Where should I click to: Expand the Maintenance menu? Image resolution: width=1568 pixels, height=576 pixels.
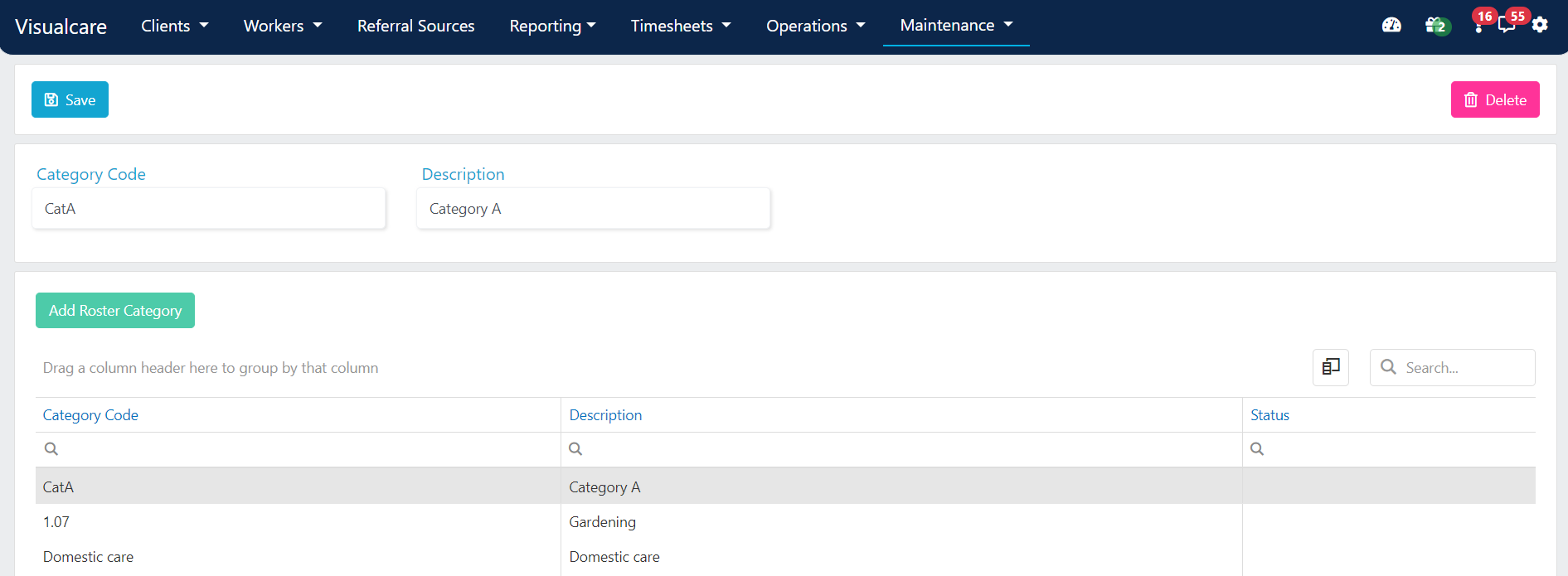click(956, 25)
